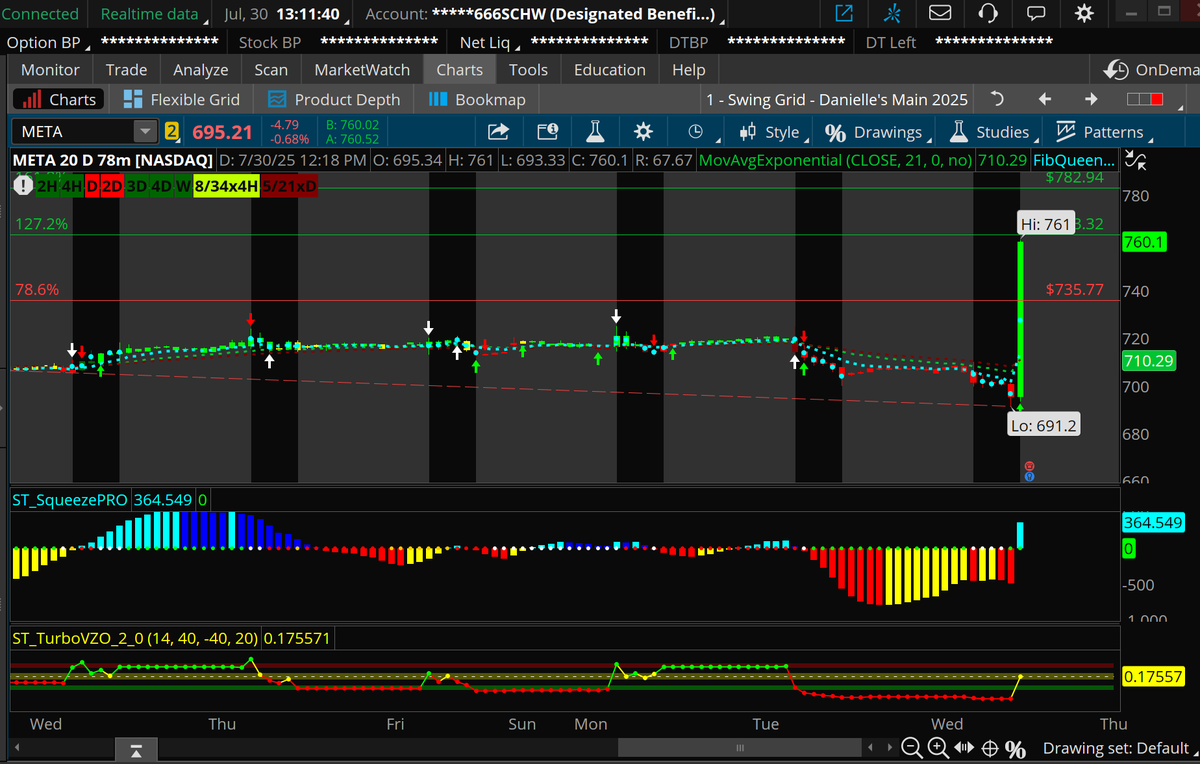Switch to the MarketWatch tab

point(361,70)
